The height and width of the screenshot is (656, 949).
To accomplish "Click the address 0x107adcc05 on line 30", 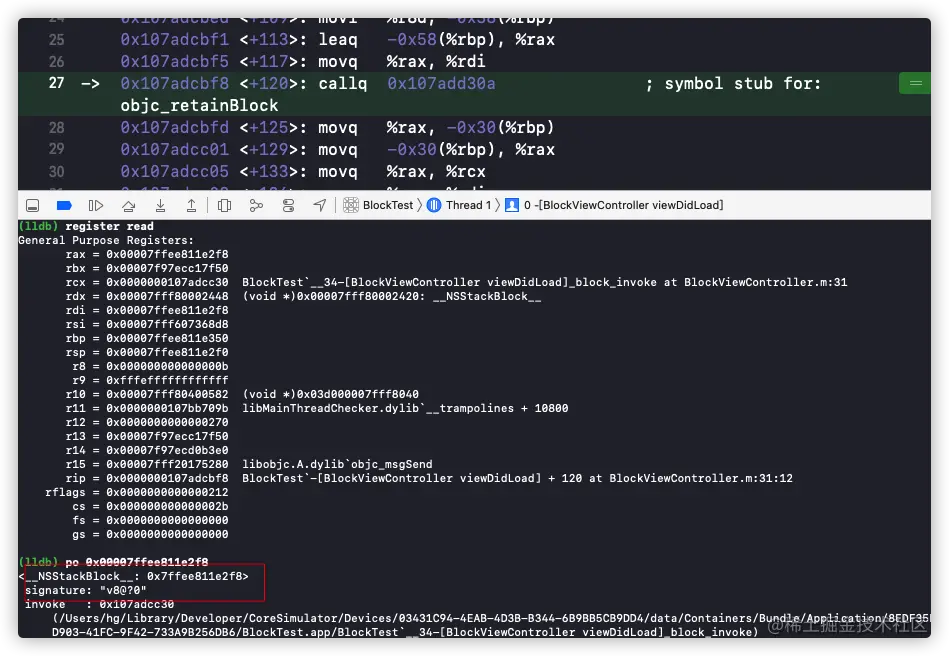I will point(174,172).
